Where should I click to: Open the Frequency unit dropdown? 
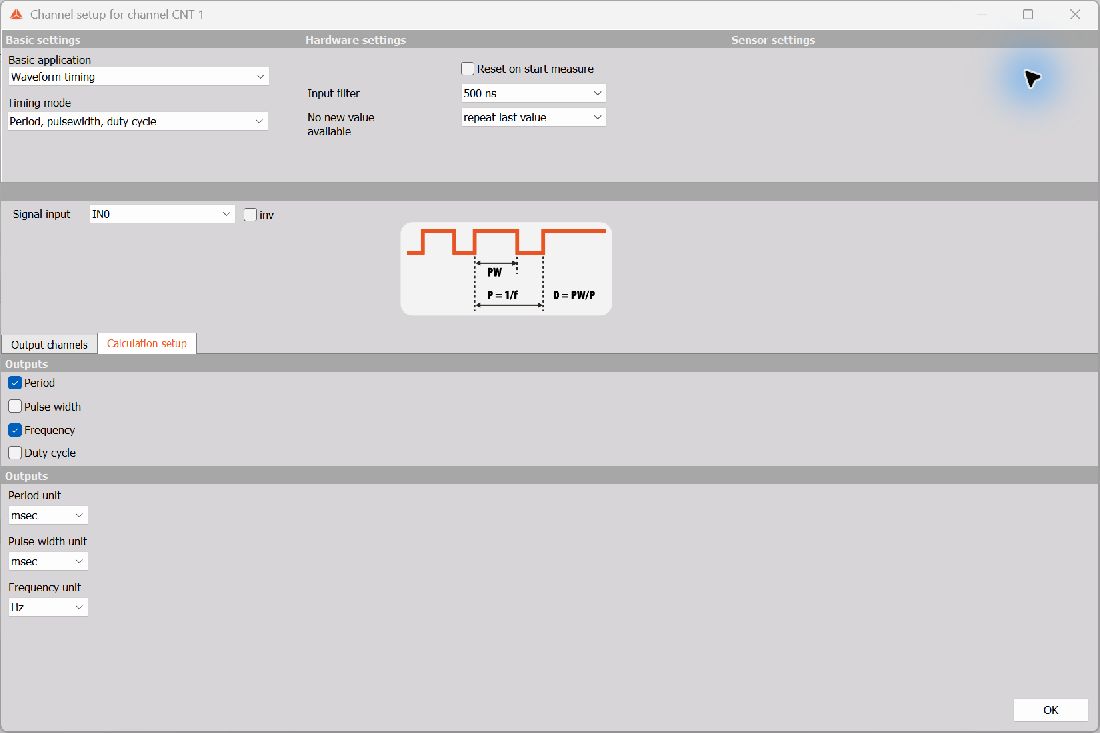coord(48,607)
